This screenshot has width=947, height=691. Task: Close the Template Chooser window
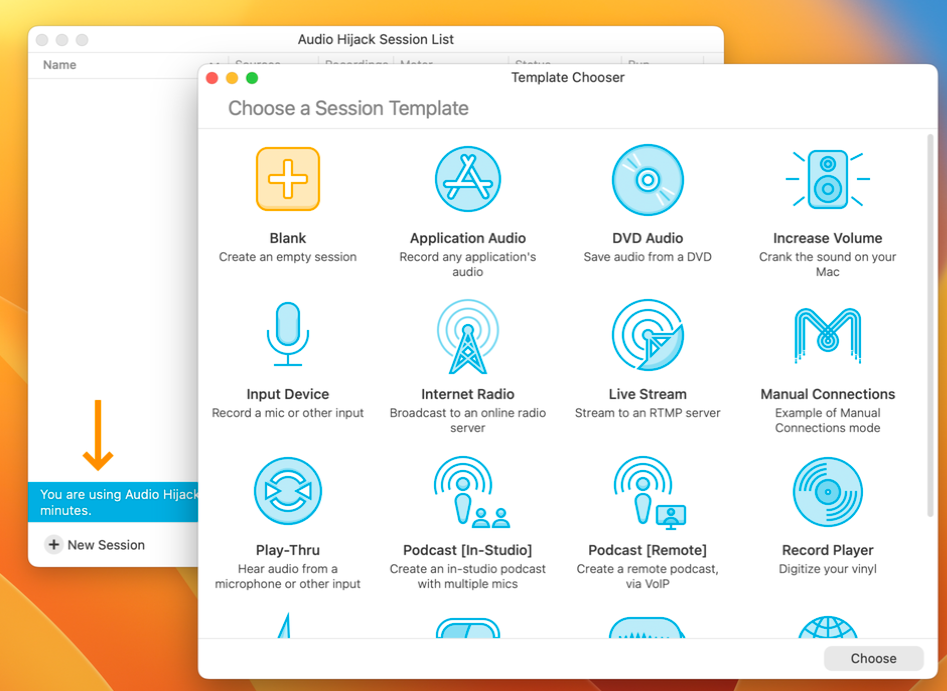(212, 78)
